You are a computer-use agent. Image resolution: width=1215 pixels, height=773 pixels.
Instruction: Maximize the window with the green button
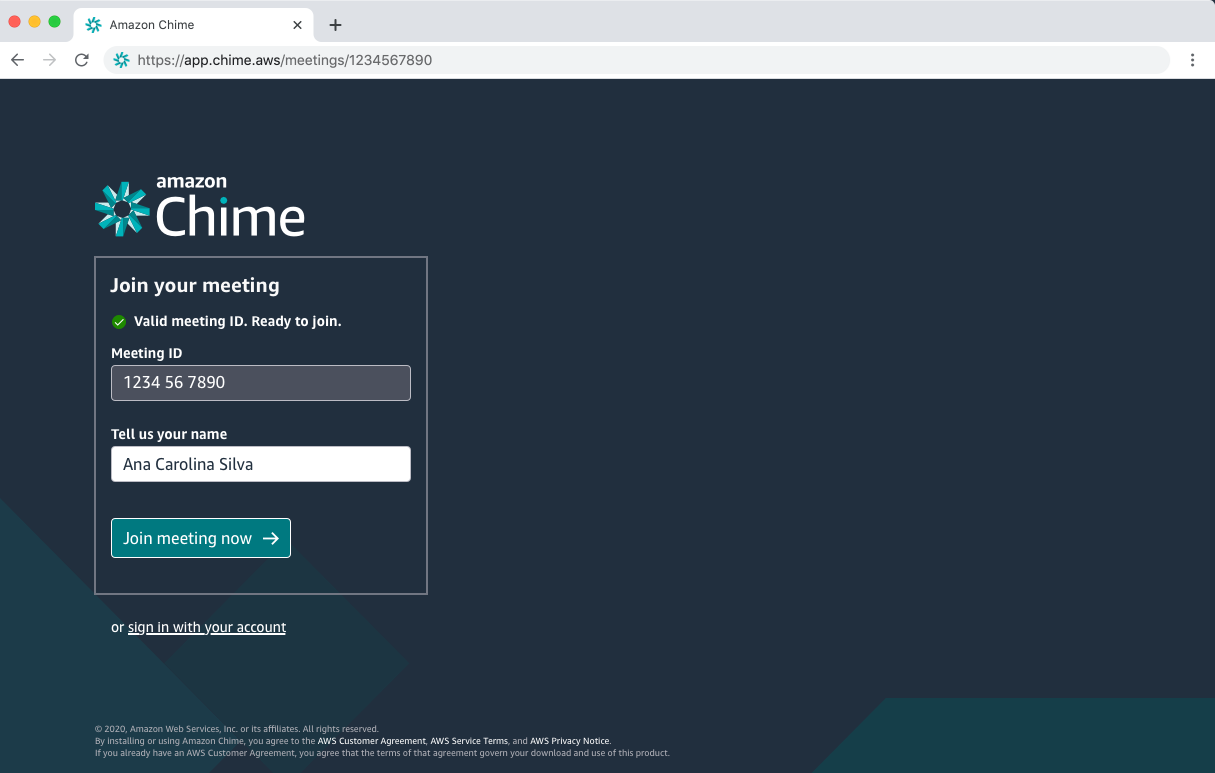pos(55,22)
